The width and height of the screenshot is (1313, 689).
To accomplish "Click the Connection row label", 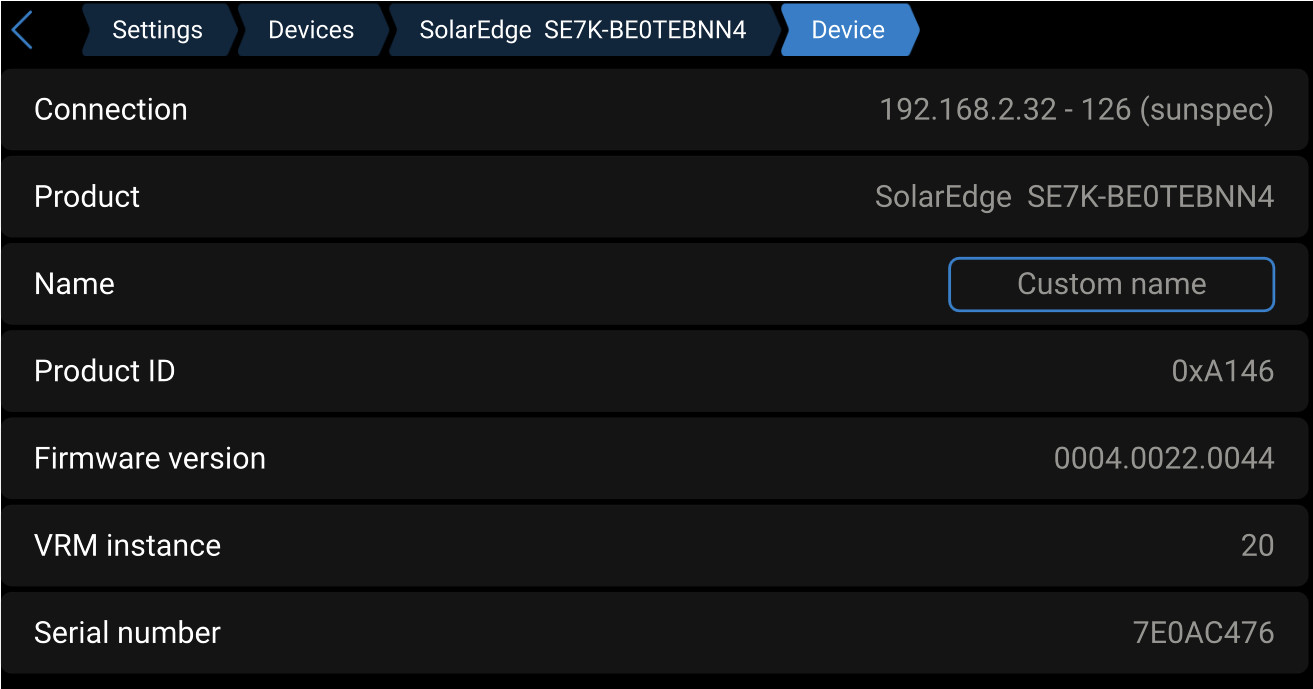I will pos(111,110).
